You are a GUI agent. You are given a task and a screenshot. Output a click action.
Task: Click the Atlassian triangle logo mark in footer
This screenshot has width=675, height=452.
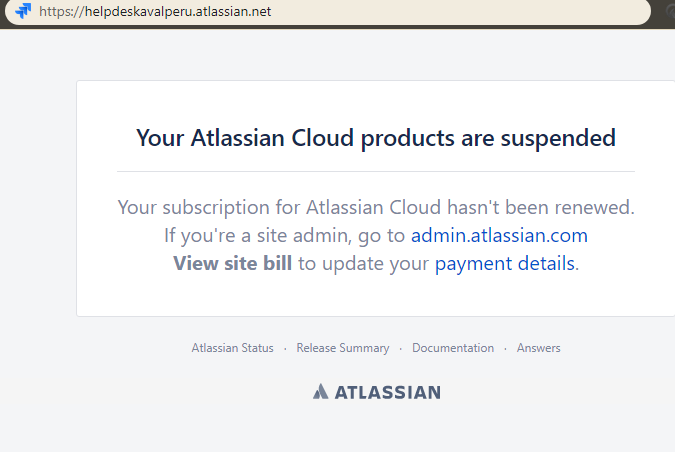[320, 391]
